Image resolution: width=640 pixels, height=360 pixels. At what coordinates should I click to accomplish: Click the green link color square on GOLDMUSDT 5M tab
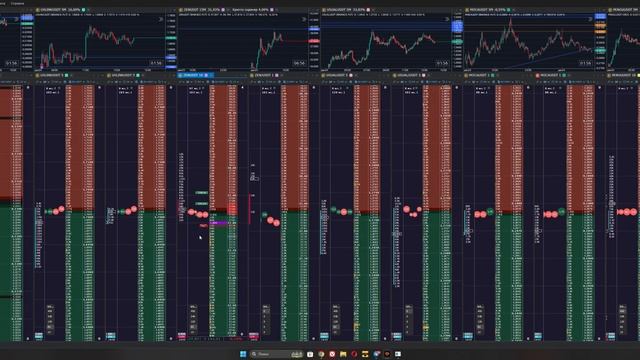pyautogui.click(x=84, y=10)
